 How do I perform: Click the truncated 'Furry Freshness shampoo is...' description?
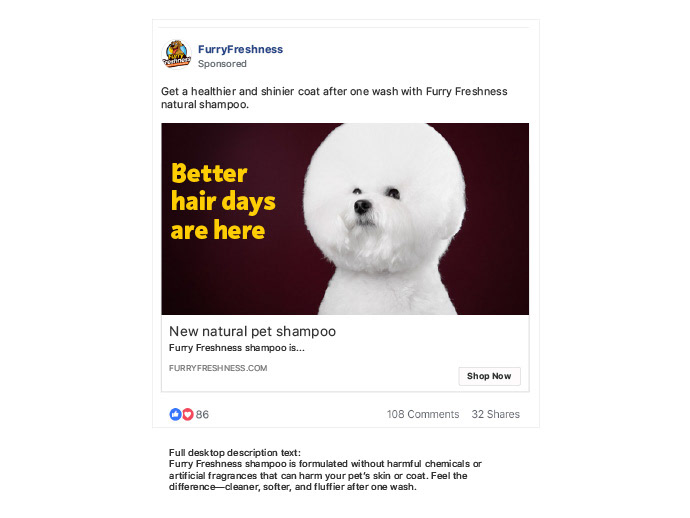coord(237,348)
